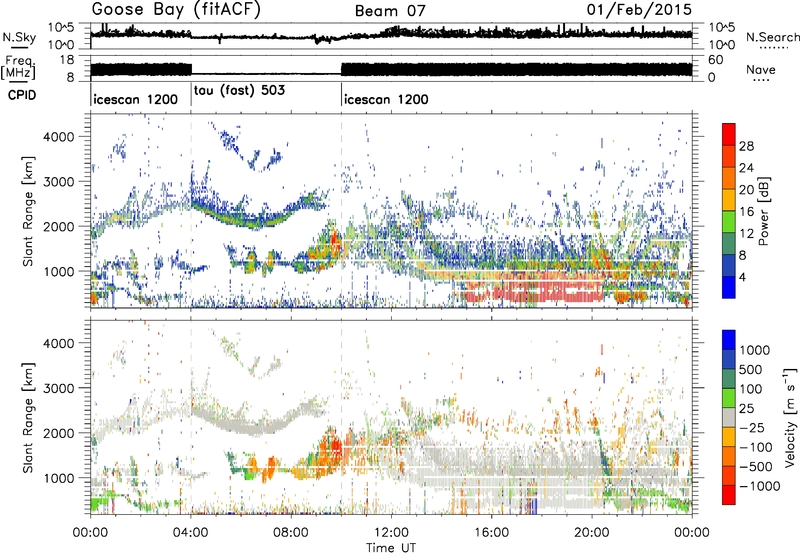Select the 'Nave' legend label
The image size is (800, 554).
tap(761, 69)
